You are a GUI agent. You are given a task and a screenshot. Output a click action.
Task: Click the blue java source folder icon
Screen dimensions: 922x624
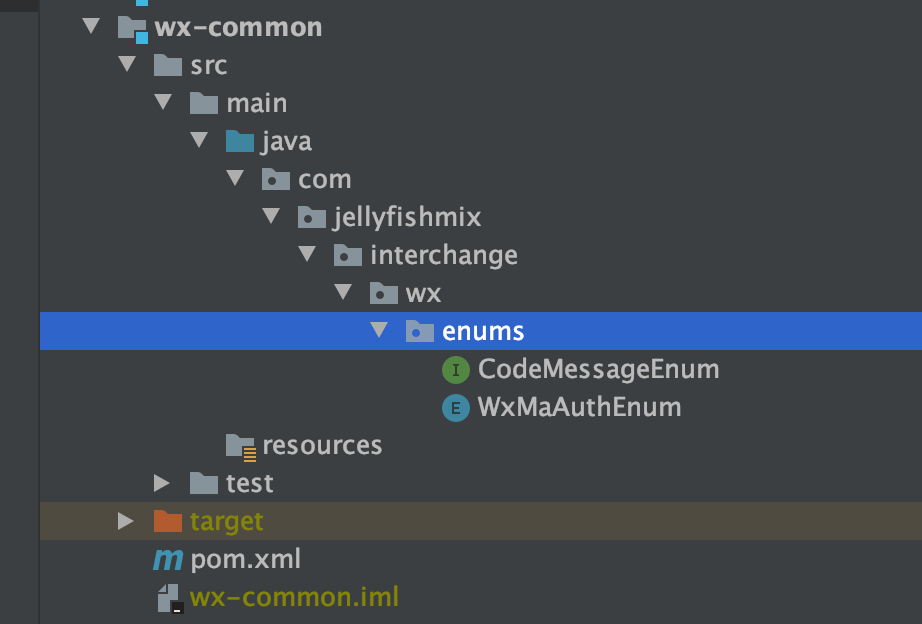pos(240,142)
